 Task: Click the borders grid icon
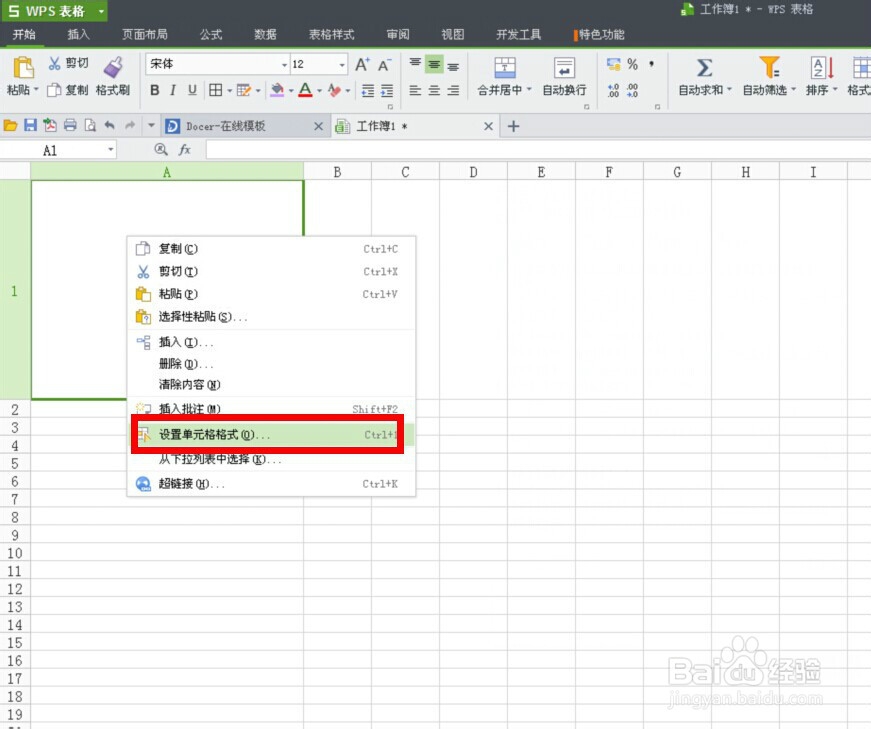pos(216,90)
